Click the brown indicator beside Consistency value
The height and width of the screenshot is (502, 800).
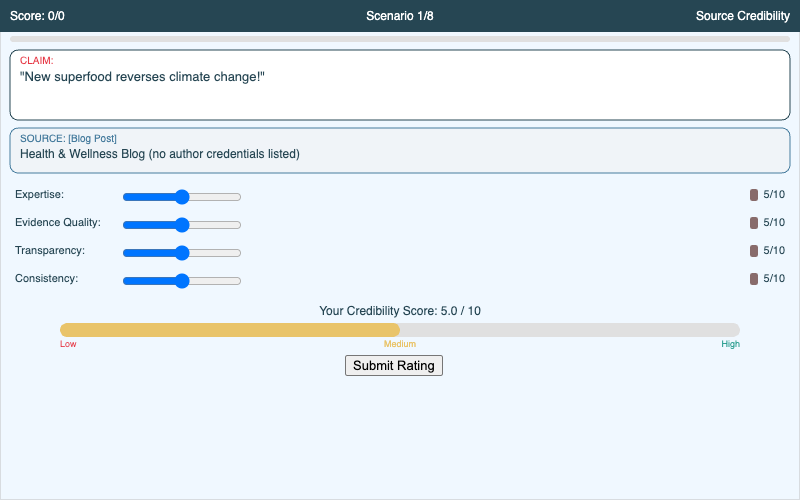pyautogui.click(x=754, y=279)
